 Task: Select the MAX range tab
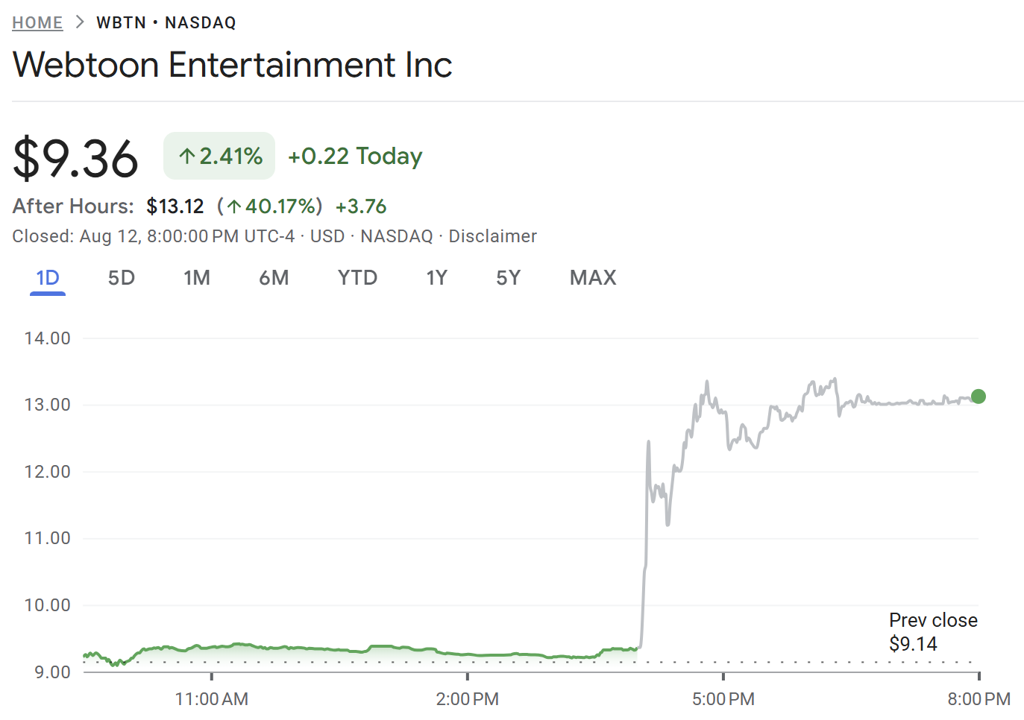click(593, 278)
